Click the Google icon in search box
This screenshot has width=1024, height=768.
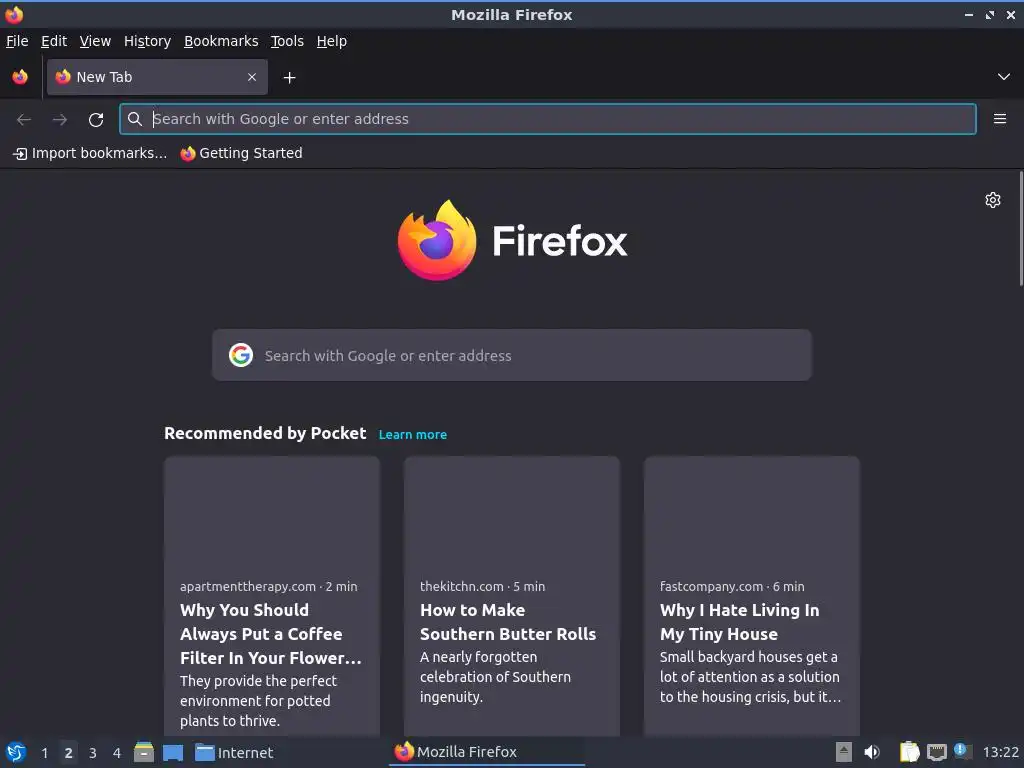(x=241, y=355)
